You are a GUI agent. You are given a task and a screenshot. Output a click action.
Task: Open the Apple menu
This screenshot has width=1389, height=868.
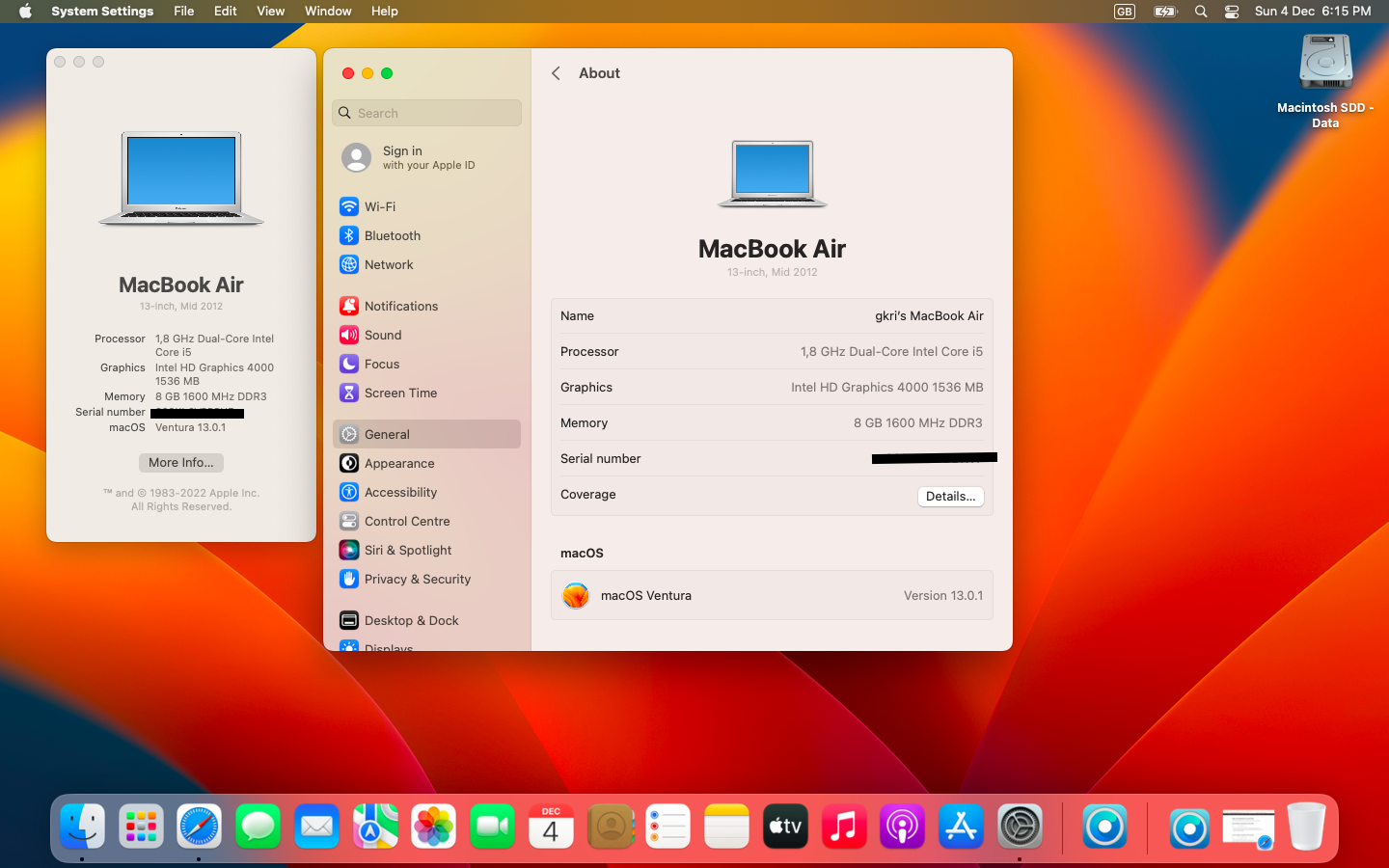(x=25, y=12)
